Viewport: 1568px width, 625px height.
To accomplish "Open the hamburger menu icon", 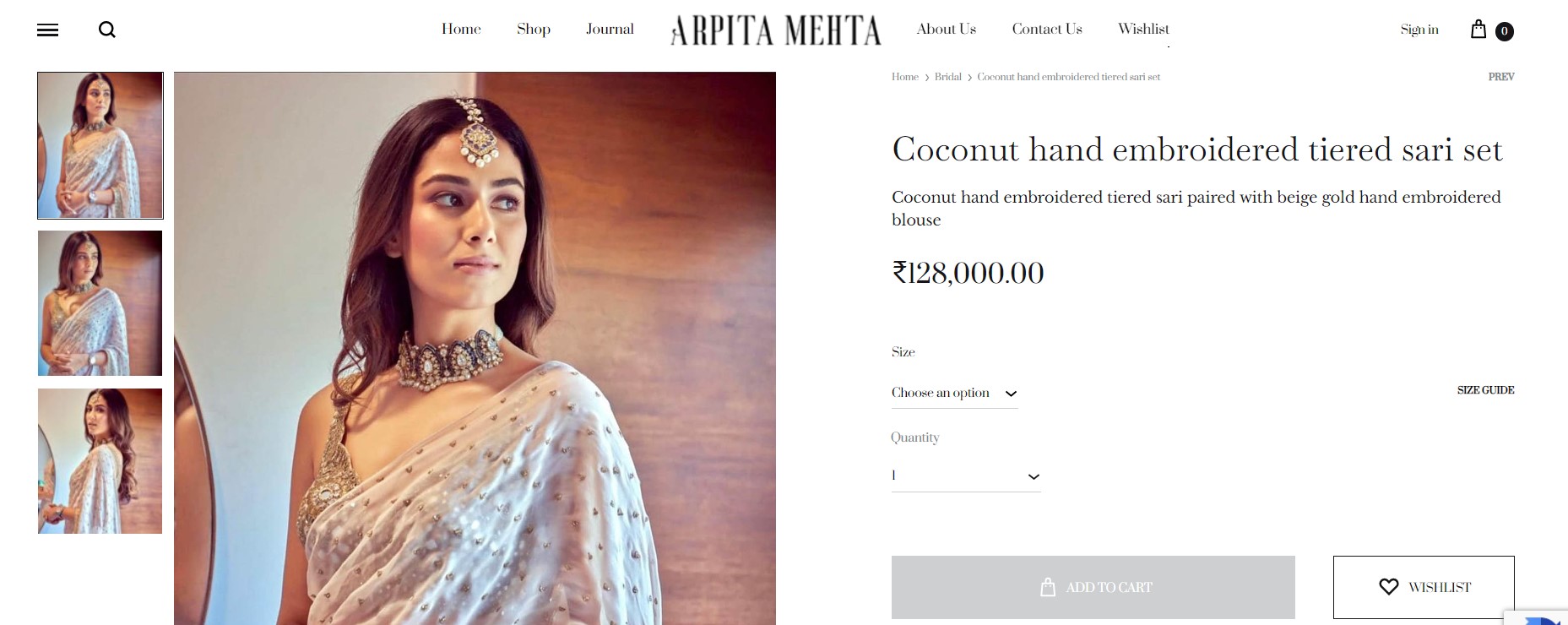I will 48,30.
